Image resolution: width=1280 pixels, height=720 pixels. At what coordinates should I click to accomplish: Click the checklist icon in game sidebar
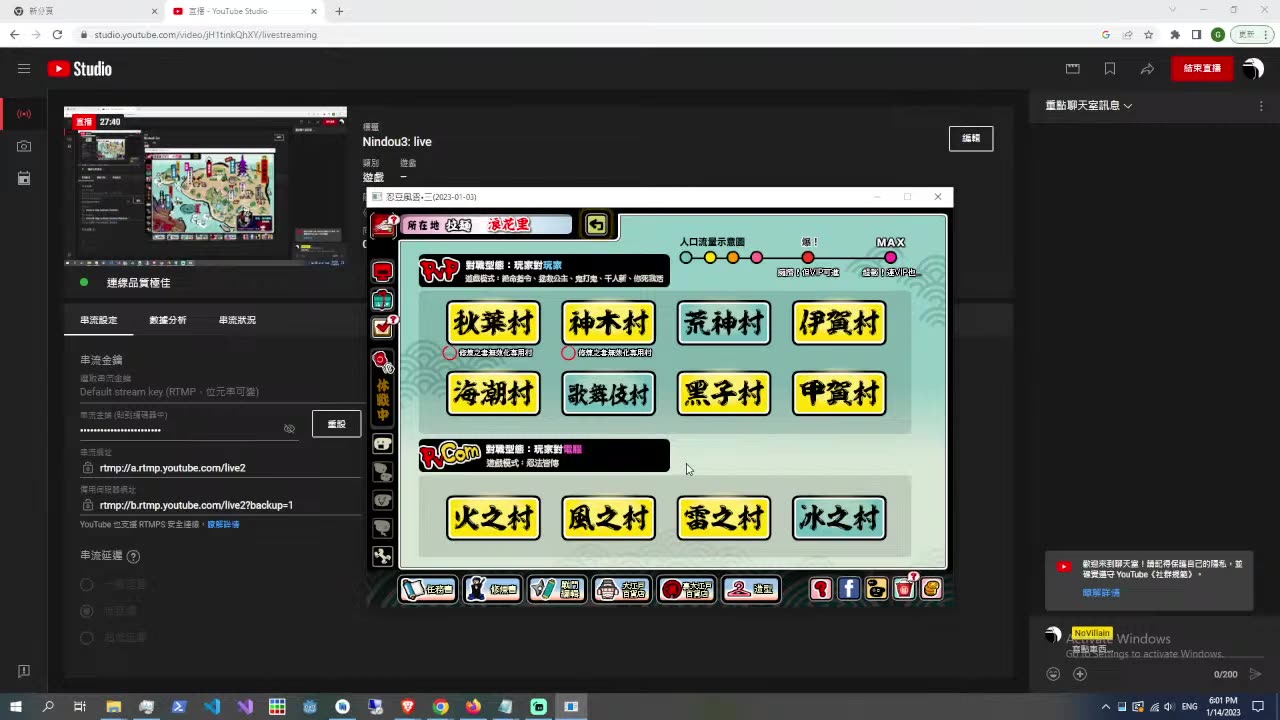(382, 327)
